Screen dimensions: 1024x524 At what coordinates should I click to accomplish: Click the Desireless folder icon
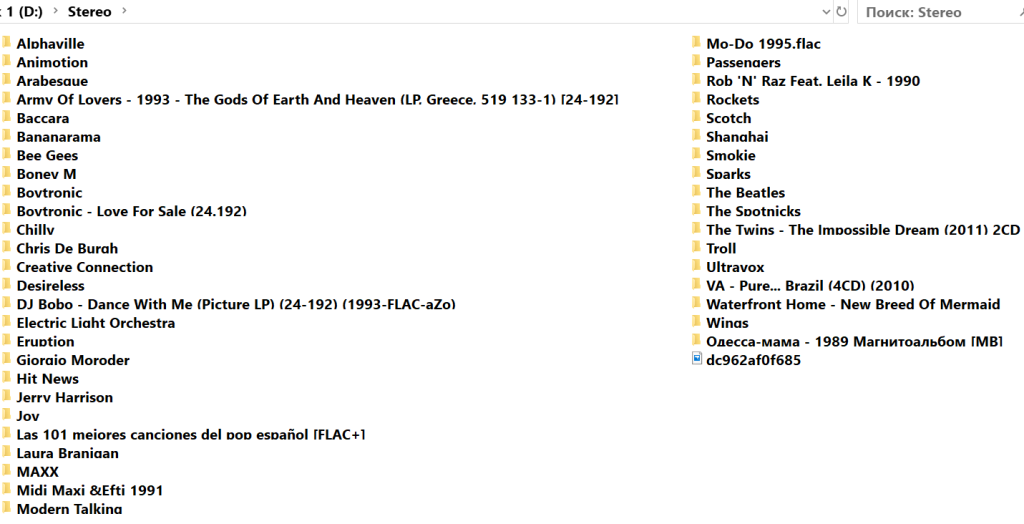click(x=6, y=285)
